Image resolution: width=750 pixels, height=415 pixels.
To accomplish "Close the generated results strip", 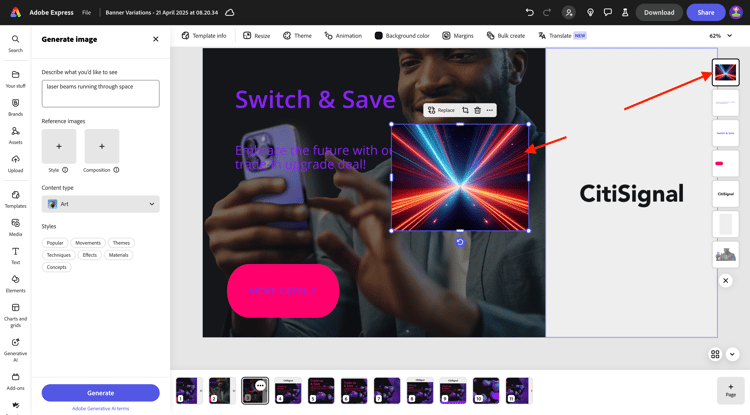I will tap(726, 281).
